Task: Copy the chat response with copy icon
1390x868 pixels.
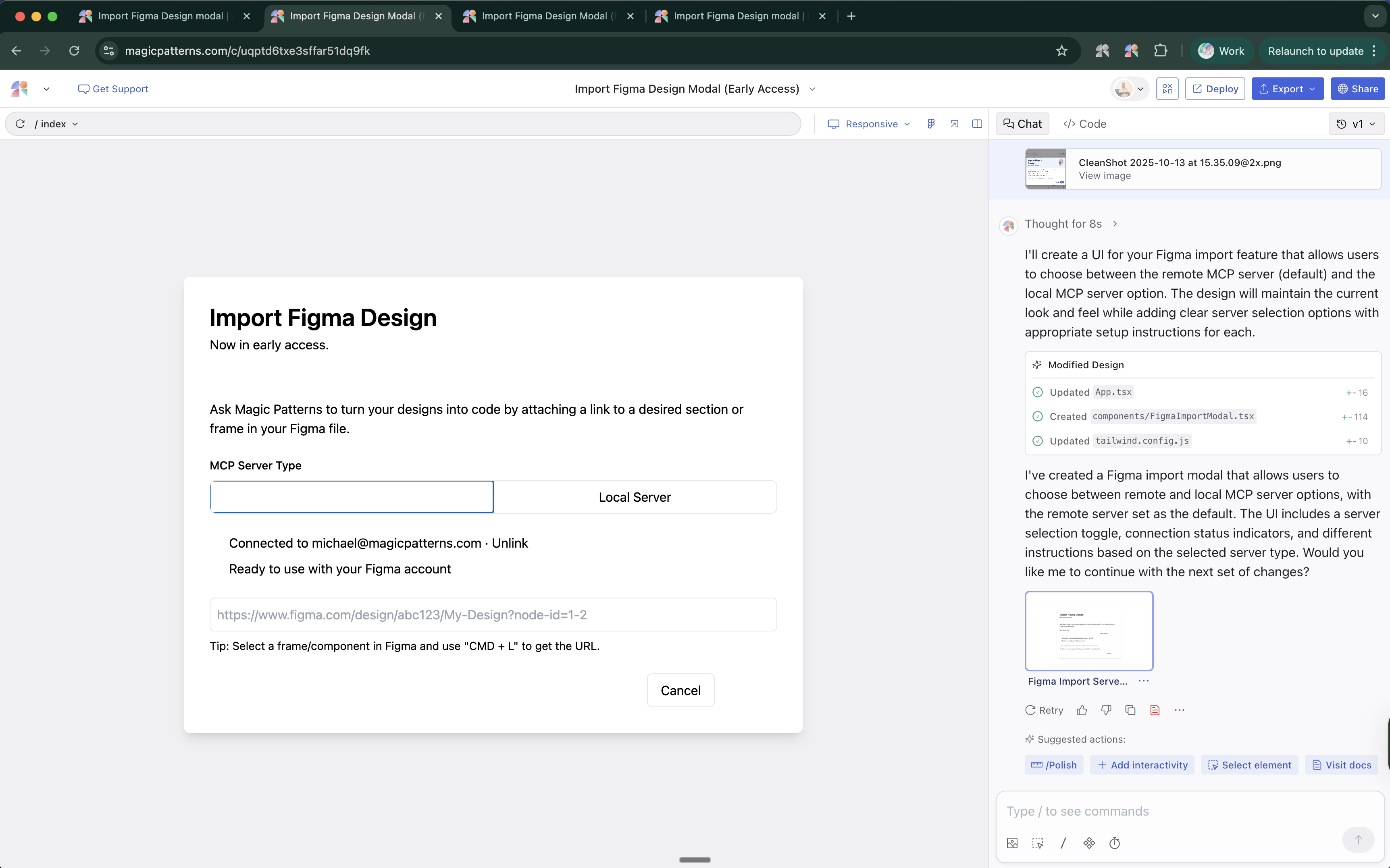Action: click(1130, 710)
